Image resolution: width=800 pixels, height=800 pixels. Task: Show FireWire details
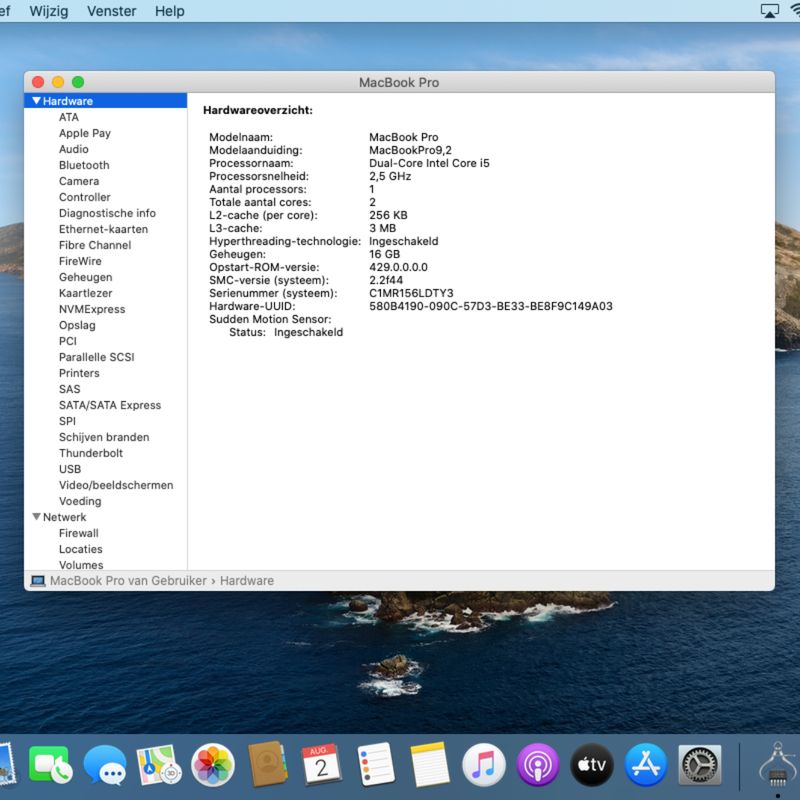80,261
